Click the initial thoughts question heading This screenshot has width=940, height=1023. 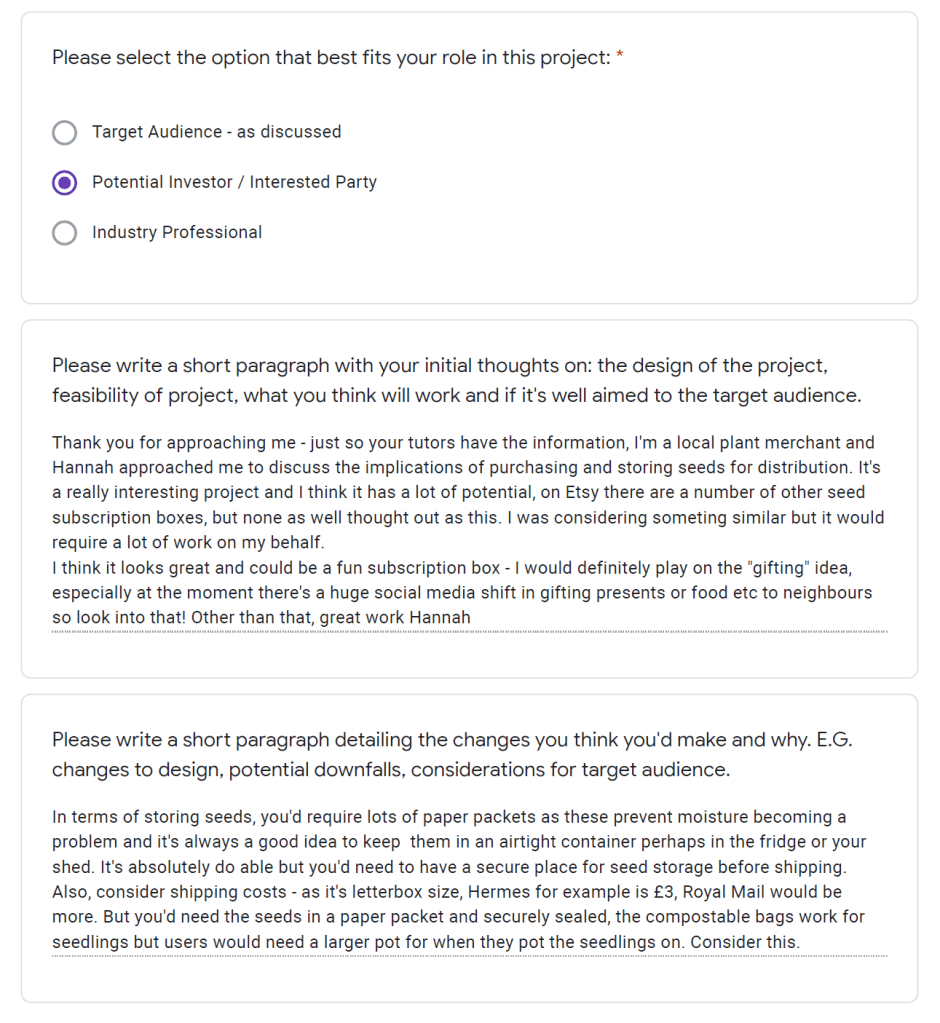click(x=455, y=380)
